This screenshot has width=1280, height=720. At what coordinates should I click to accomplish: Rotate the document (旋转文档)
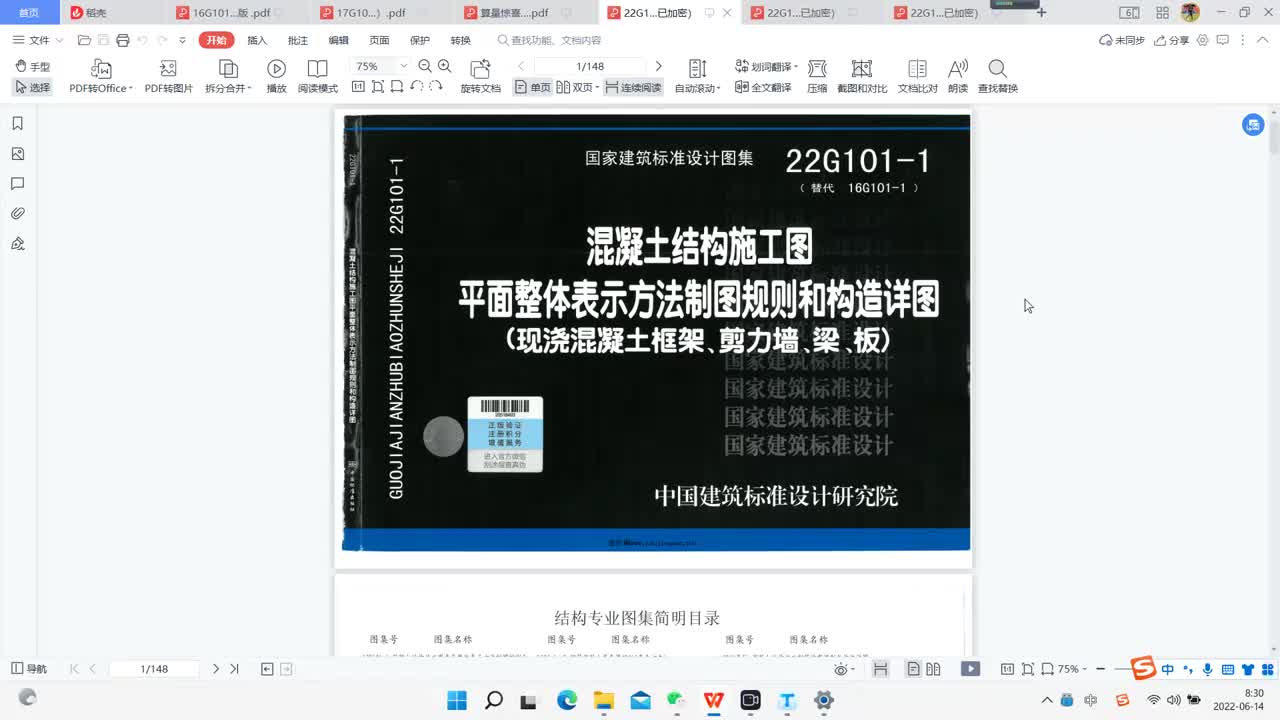480,76
